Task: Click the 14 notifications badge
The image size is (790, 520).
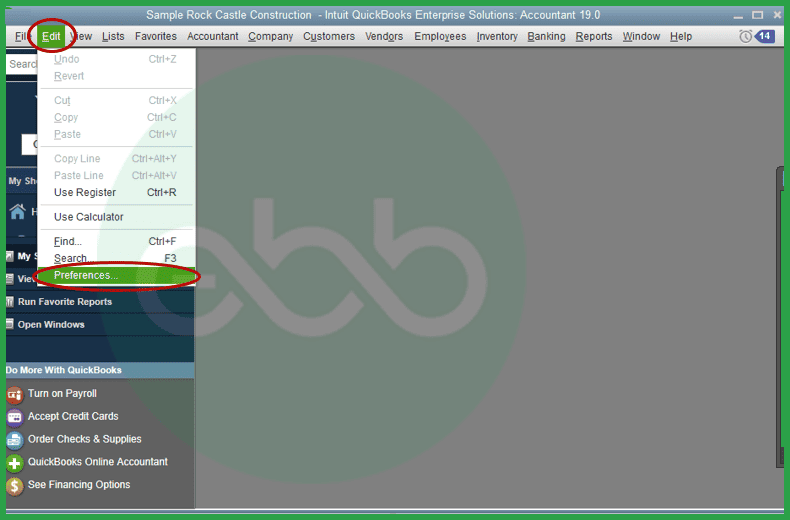Action: [x=765, y=36]
